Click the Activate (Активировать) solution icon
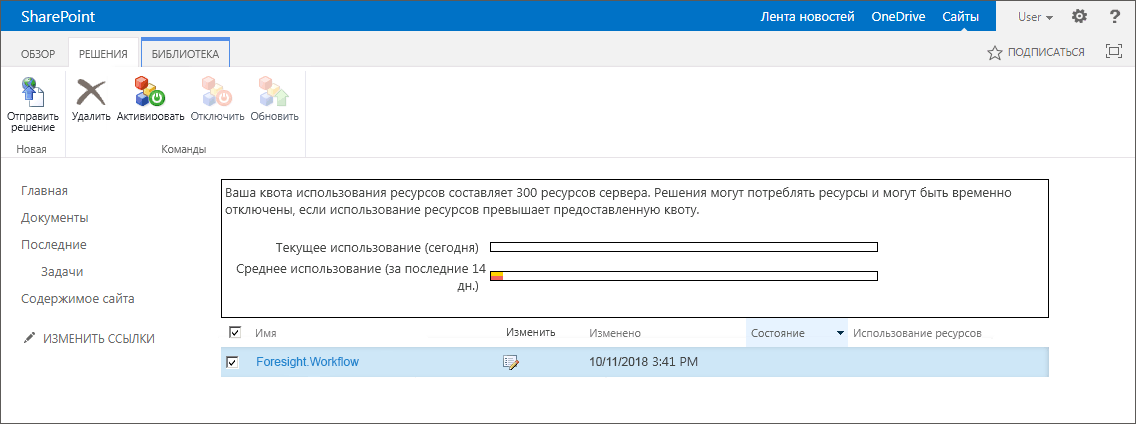1136x424 pixels. click(150, 93)
